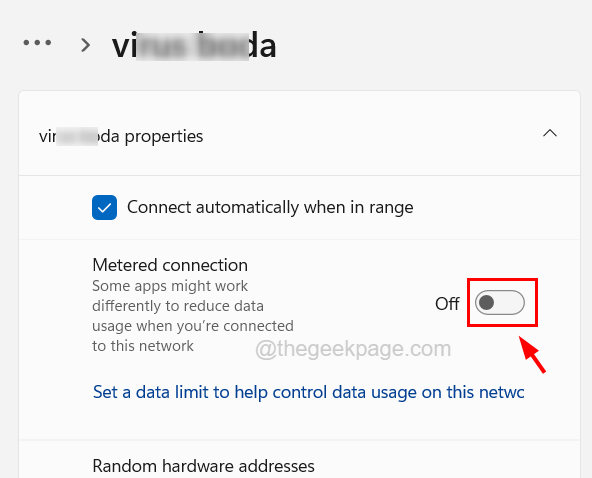
Task: Collapse the properties section with the up chevron
Action: coord(550,133)
